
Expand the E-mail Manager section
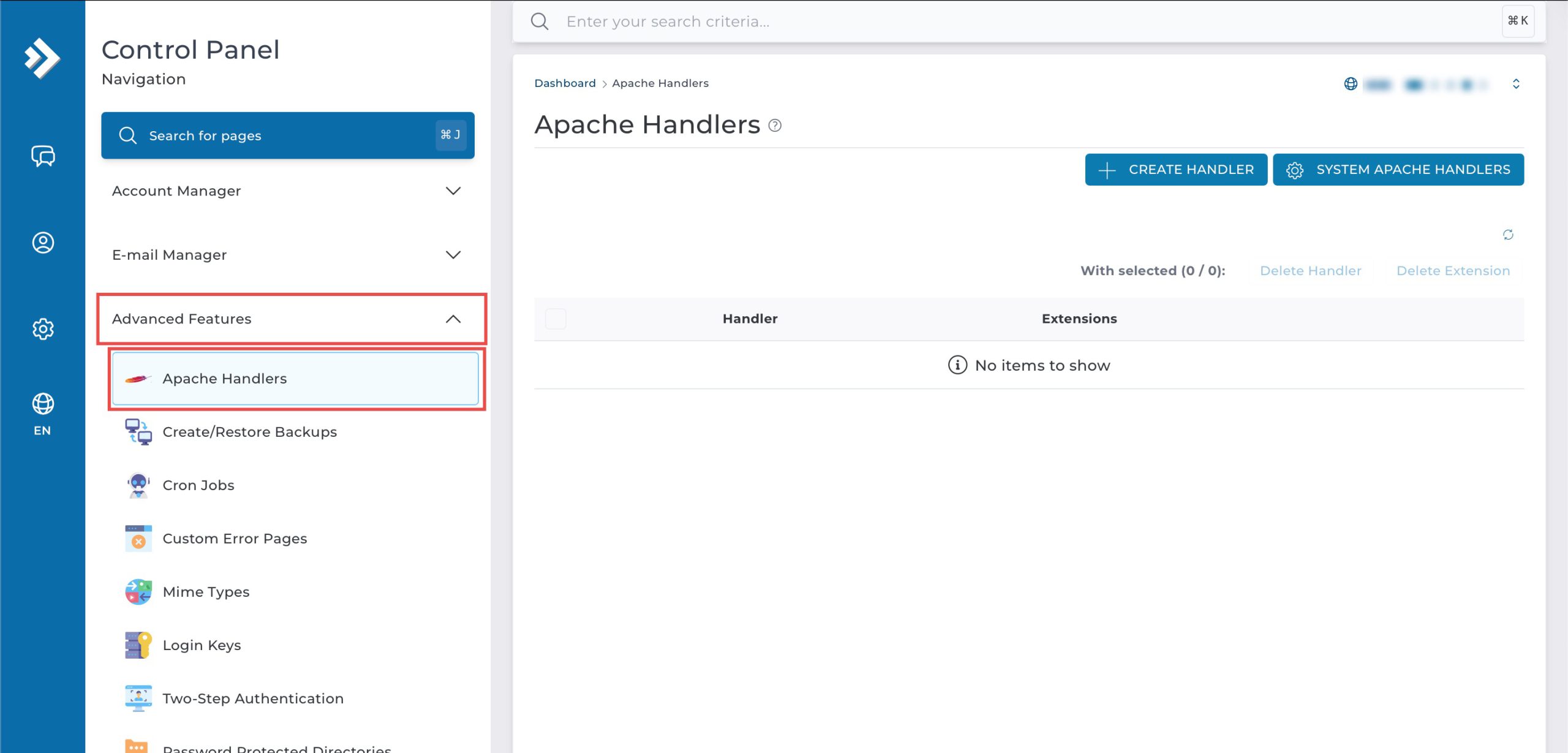(x=288, y=255)
